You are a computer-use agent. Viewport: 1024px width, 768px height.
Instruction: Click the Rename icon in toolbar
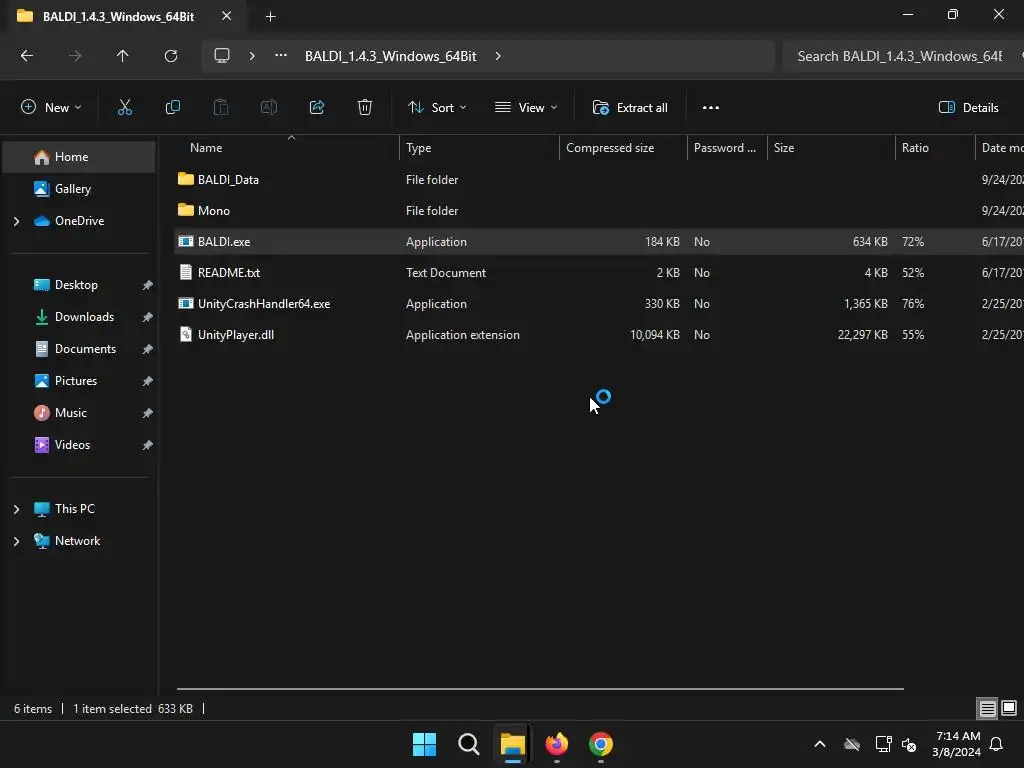point(268,108)
